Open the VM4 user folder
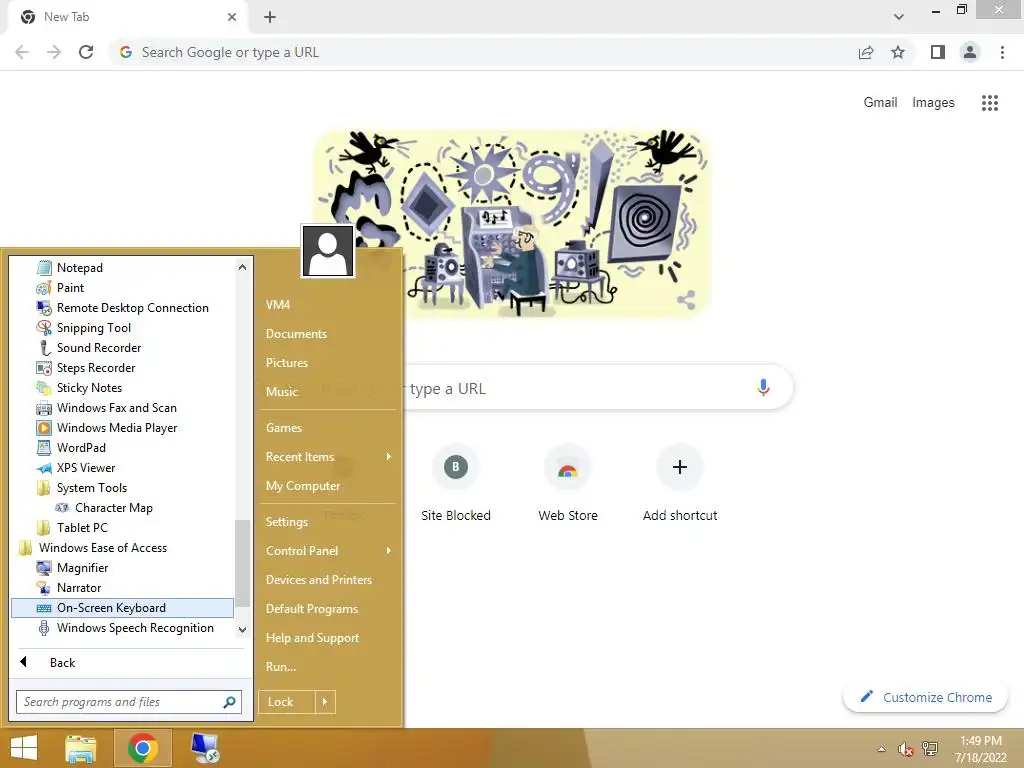Image resolution: width=1024 pixels, height=768 pixels. (x=278, y=305)
